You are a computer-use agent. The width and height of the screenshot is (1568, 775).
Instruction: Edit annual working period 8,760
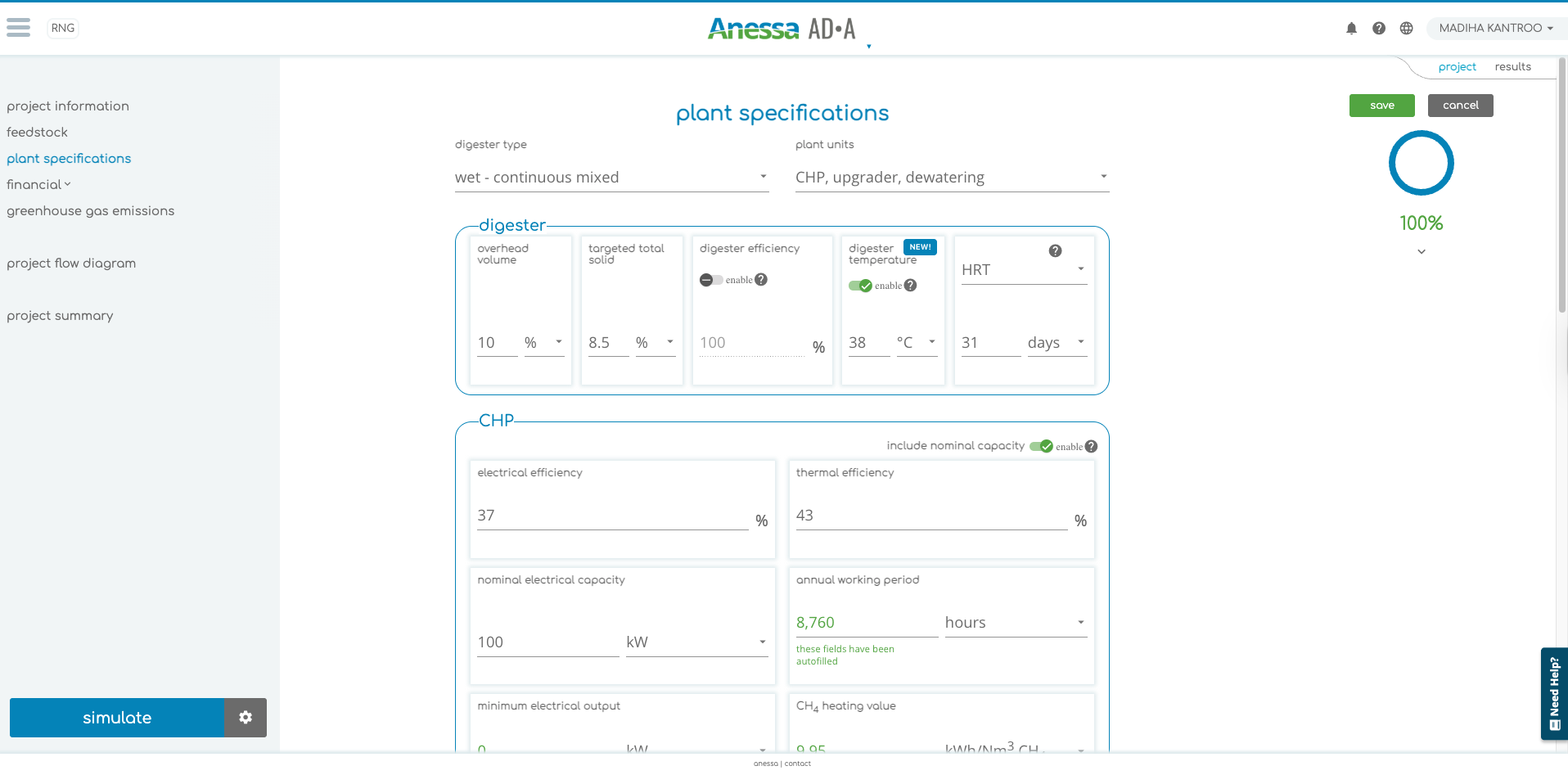click(867, 624)
